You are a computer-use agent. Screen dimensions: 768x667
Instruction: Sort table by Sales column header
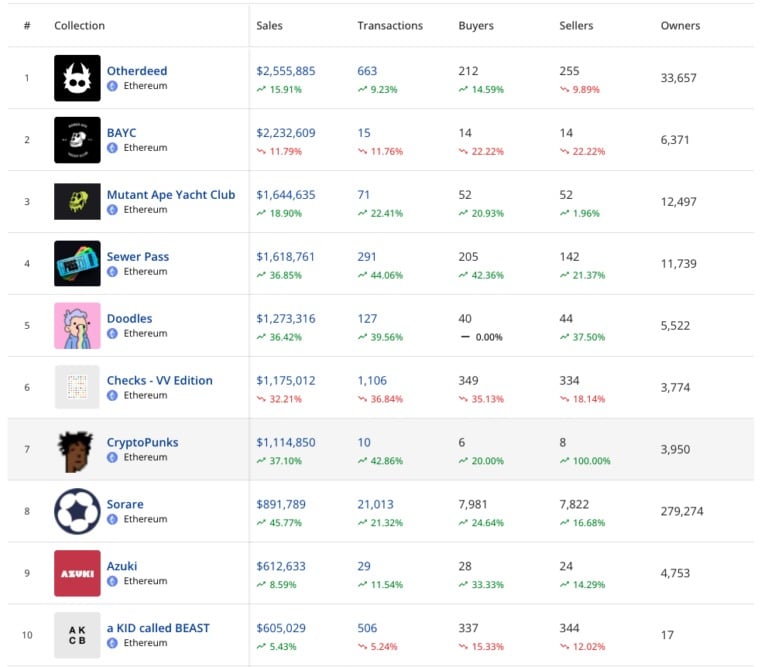point(269,26)
